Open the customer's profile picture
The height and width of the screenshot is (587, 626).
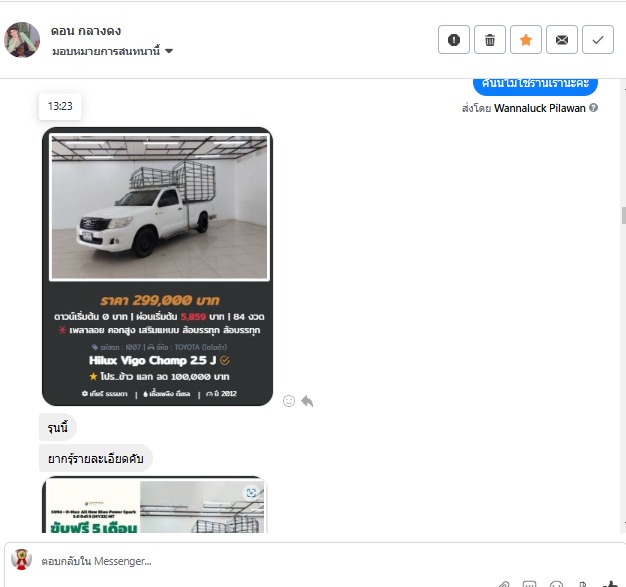click(x=22, y=40)
